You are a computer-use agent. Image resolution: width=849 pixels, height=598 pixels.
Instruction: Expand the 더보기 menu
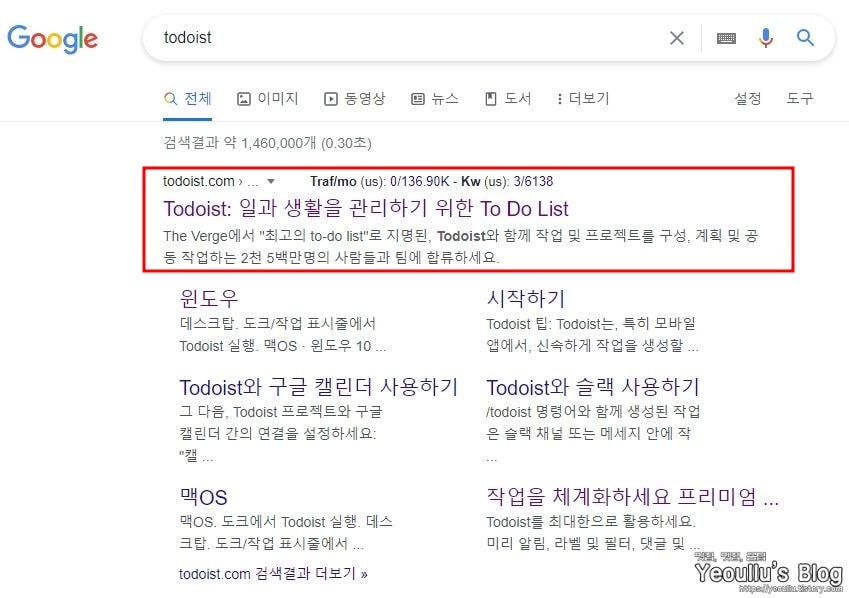point(583,99)
